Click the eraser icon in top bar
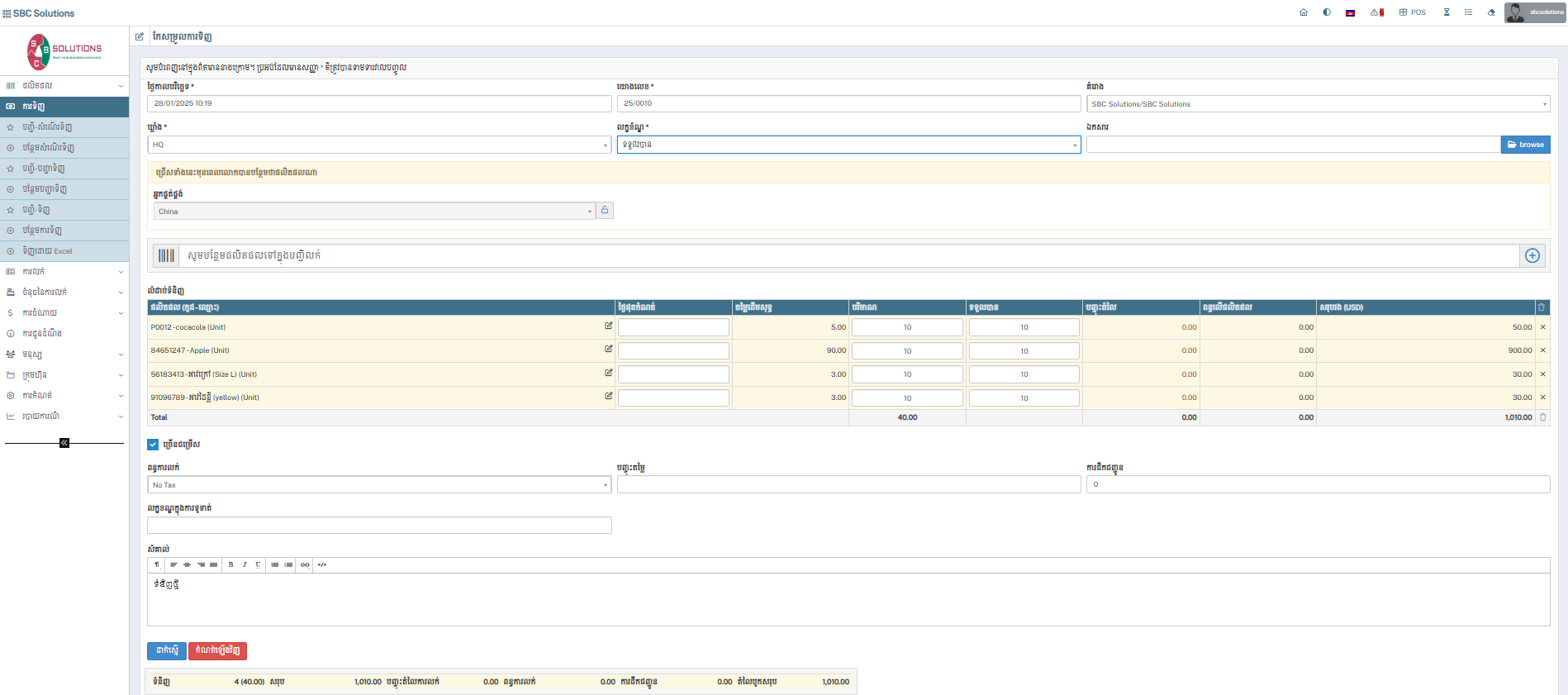The height and width of the screenshot is (695, 1568). (x=1491, y=12)
